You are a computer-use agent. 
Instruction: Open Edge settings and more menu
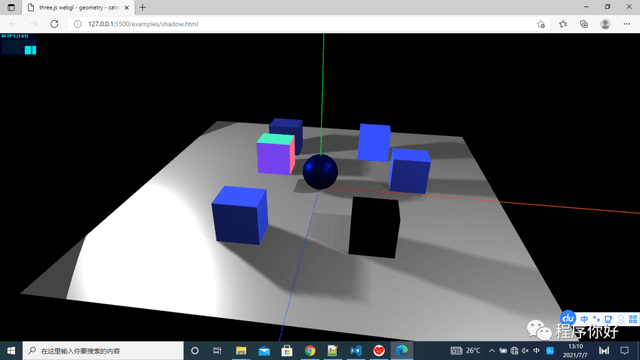627,24
